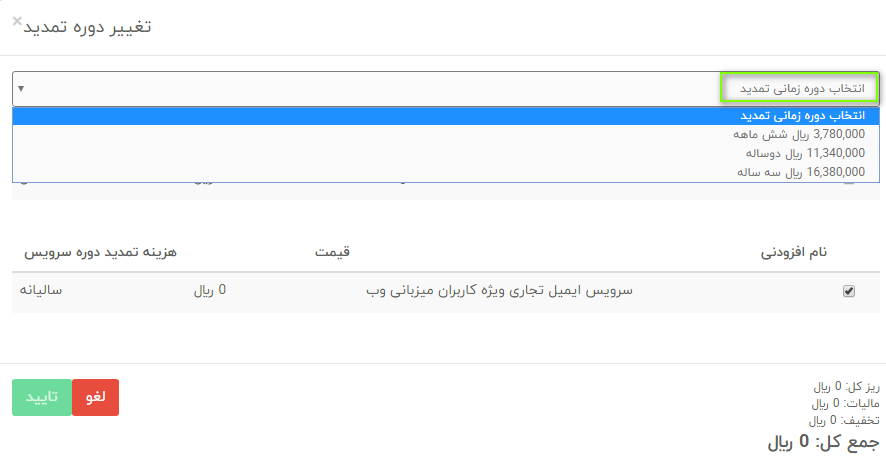Click the مالیات tax line

click(845, 404)
